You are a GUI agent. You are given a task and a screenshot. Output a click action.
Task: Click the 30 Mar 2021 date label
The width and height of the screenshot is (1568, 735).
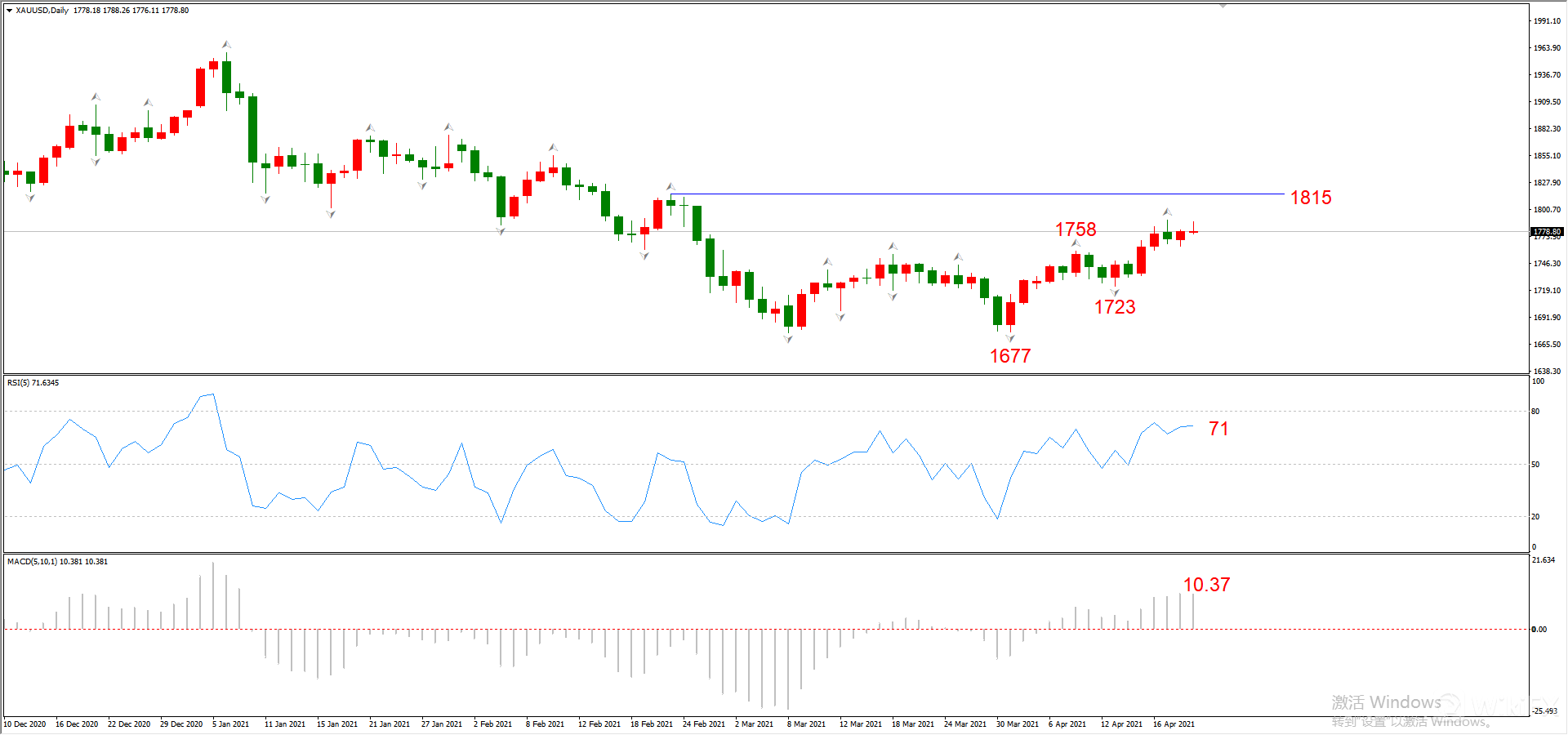[x=1018, y=724]
